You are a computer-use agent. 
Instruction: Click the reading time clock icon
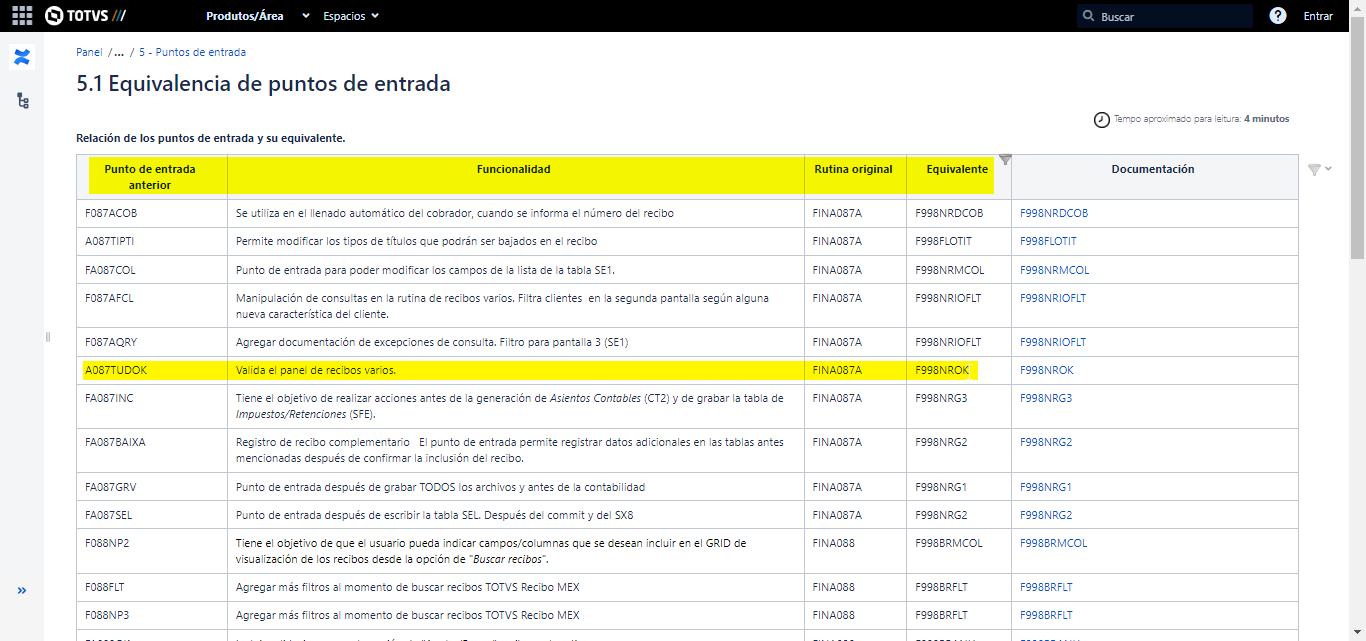1102,119
